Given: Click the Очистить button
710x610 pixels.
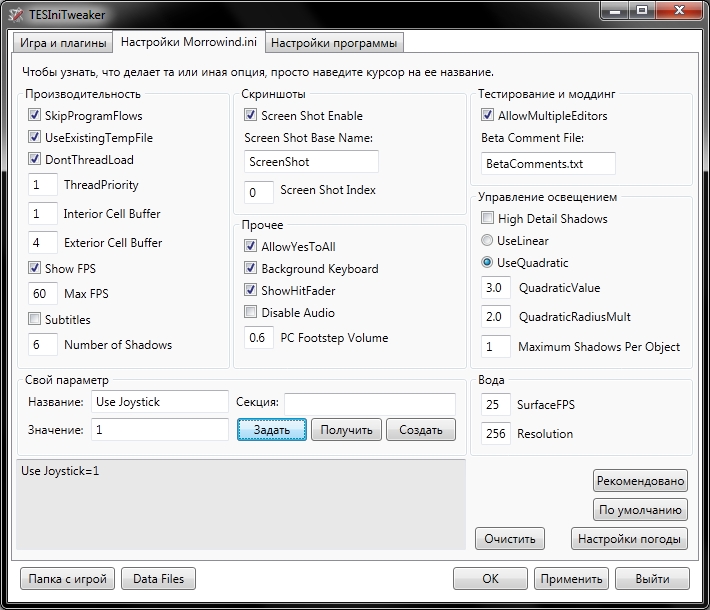Looking at the screenshot, I should [x=510, y=539].
